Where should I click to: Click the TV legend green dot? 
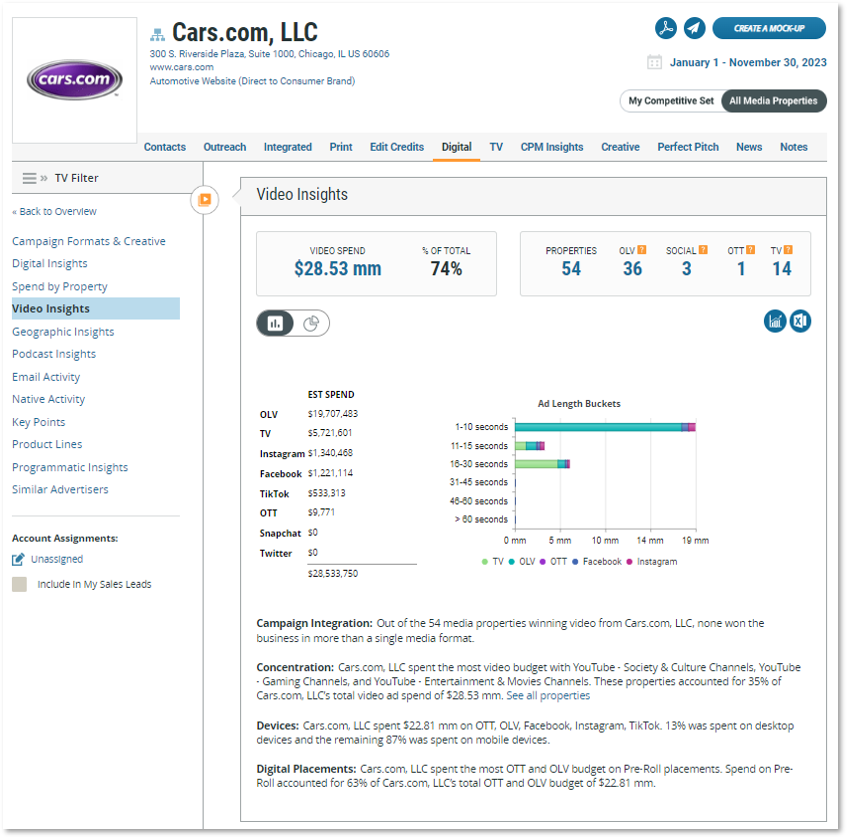485,562
